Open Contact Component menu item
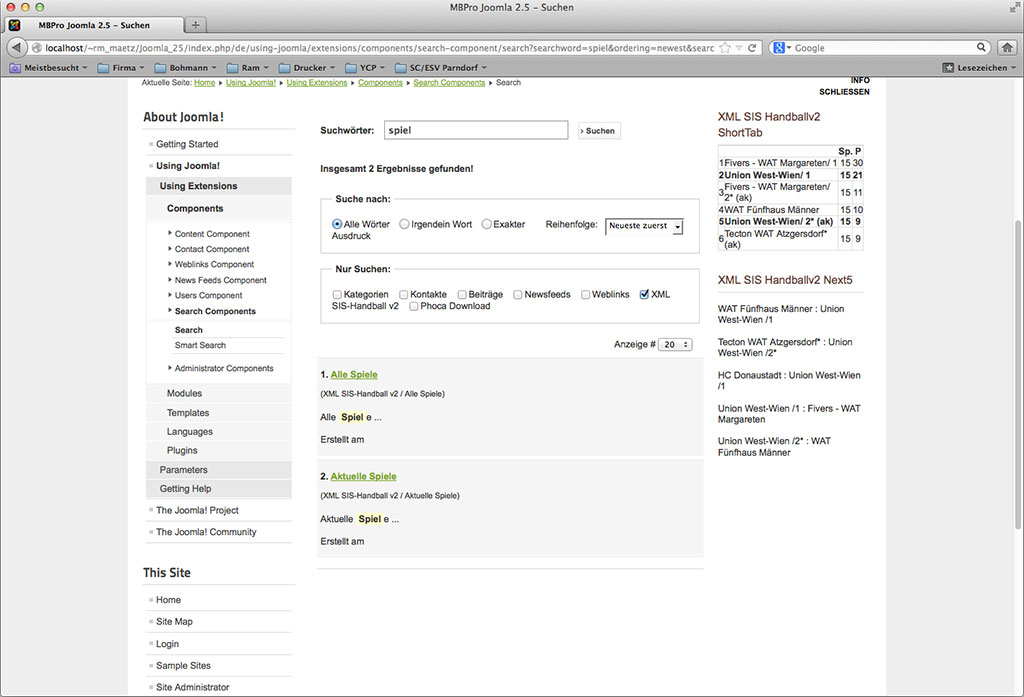This screenshot has height=697, width=1024. [212, 249]
